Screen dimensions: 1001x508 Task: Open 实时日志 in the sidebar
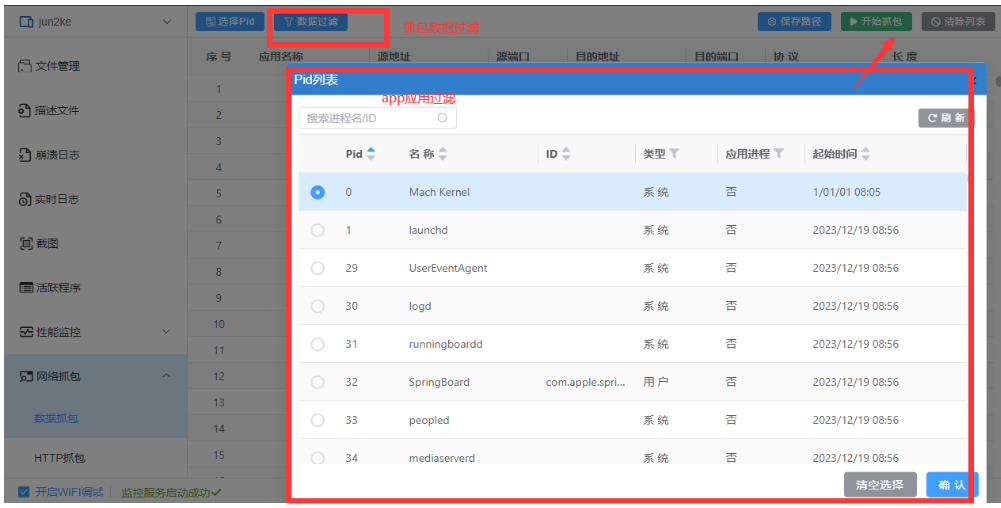click(x=96, y=199)
